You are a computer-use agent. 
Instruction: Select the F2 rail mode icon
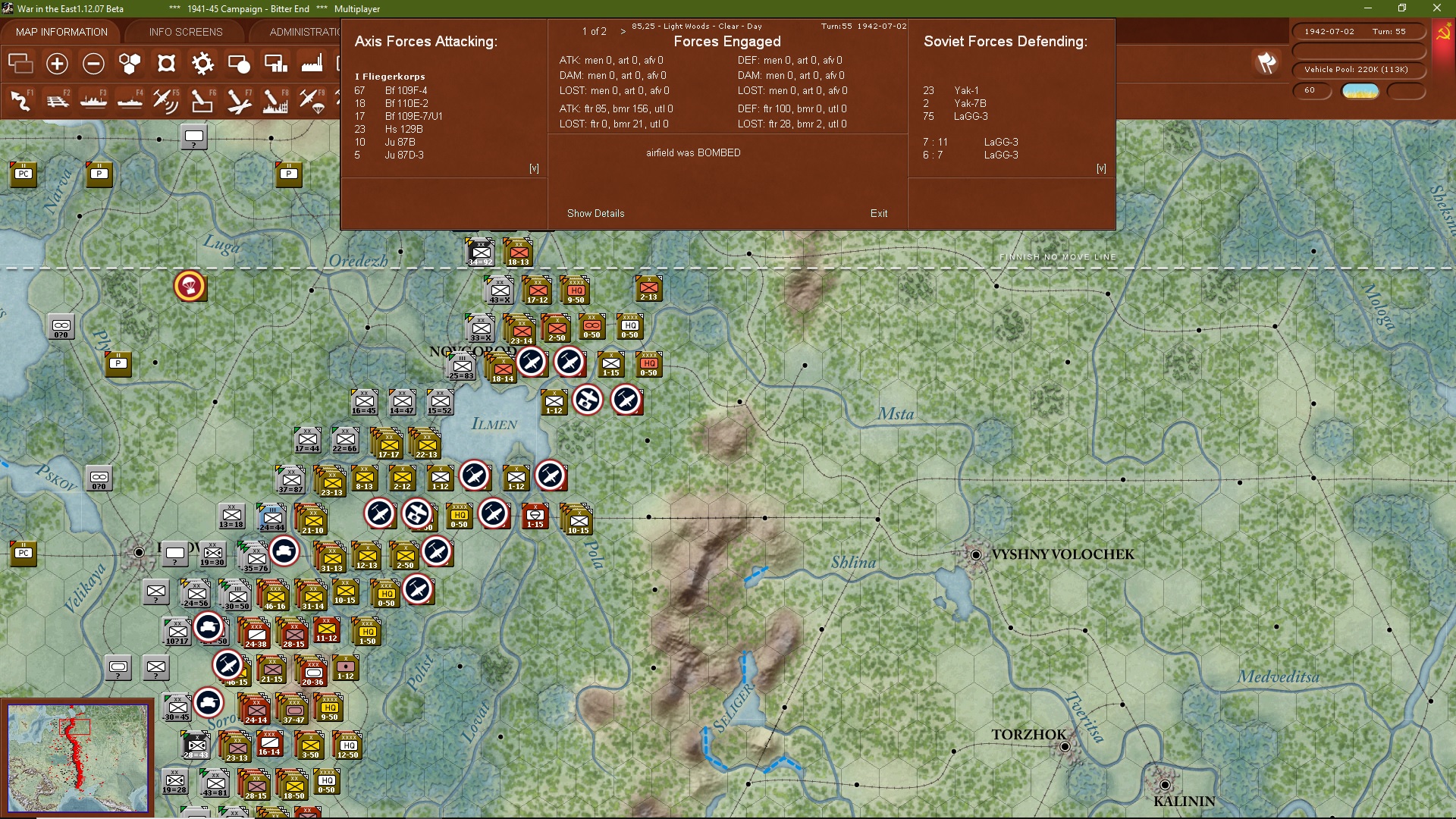point(57,100)
